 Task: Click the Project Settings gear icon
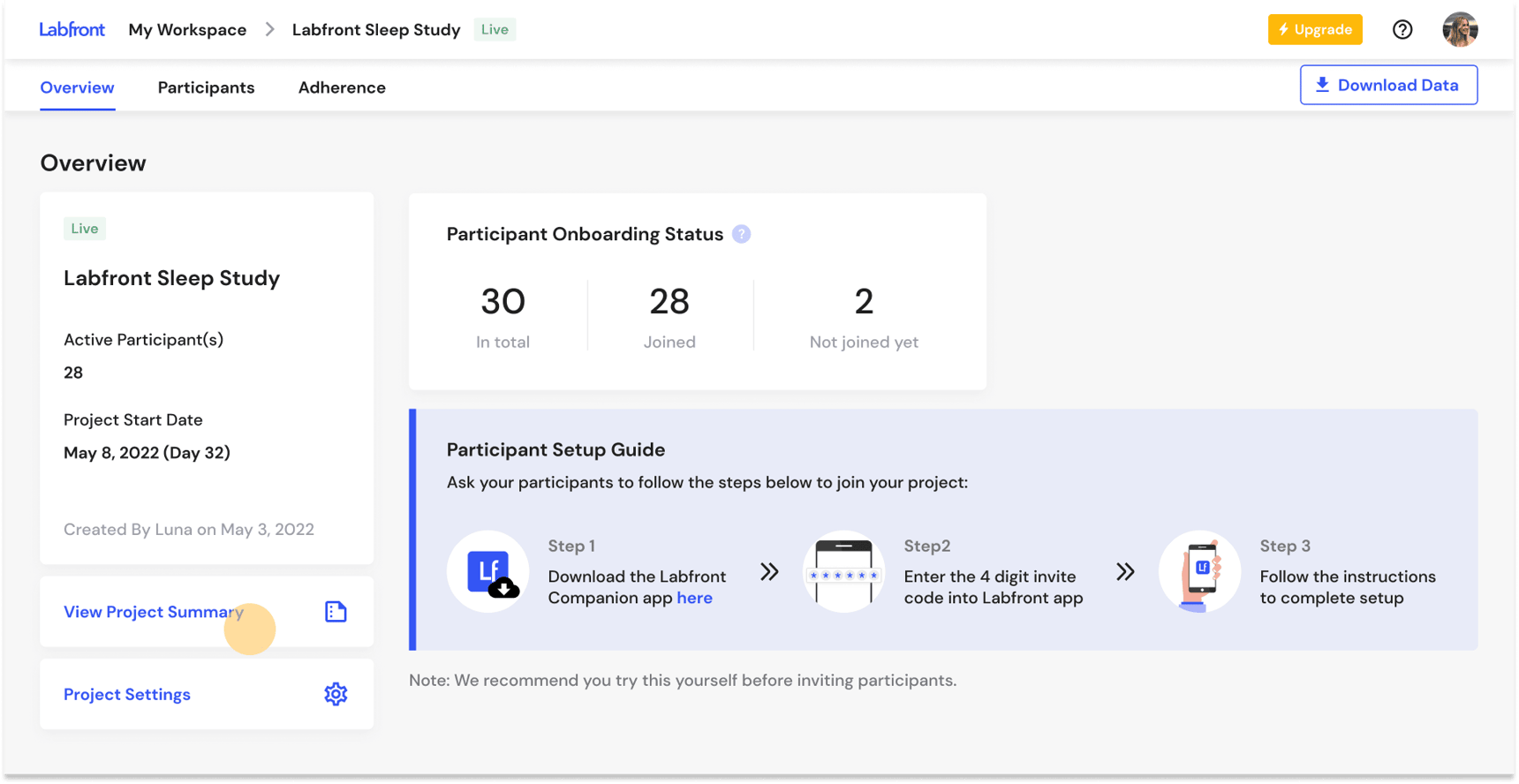[336, 695]
